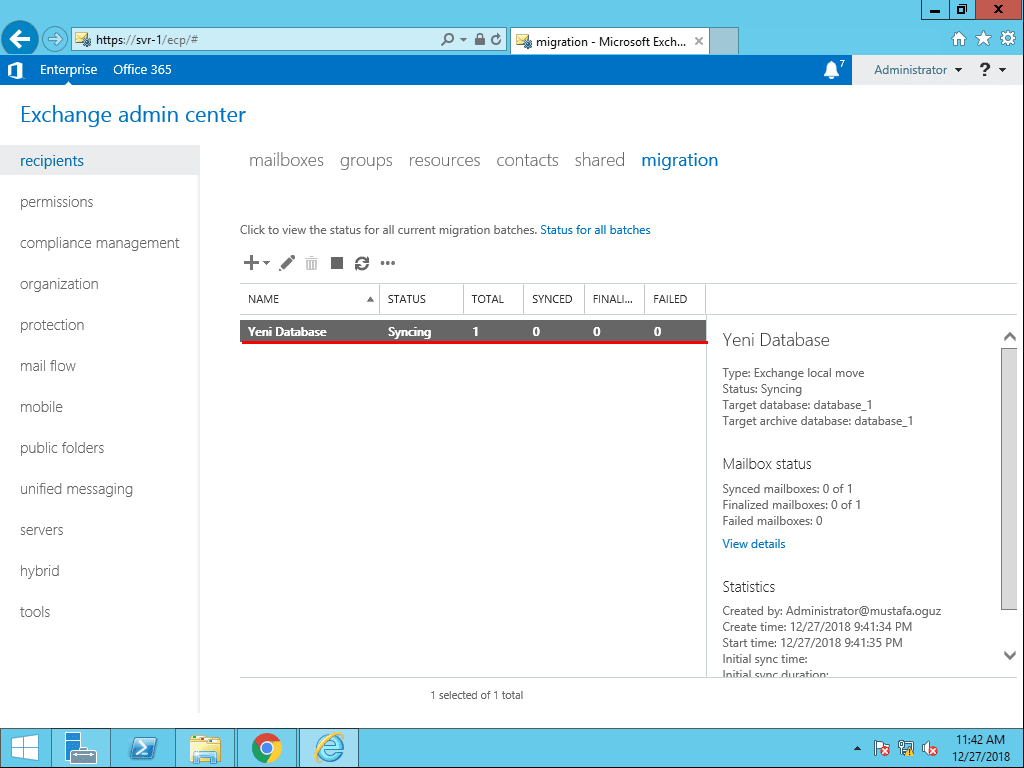Screen dimensions: 1024x768
Task: Open the mailboxes tab
Action: coord(286,160)
